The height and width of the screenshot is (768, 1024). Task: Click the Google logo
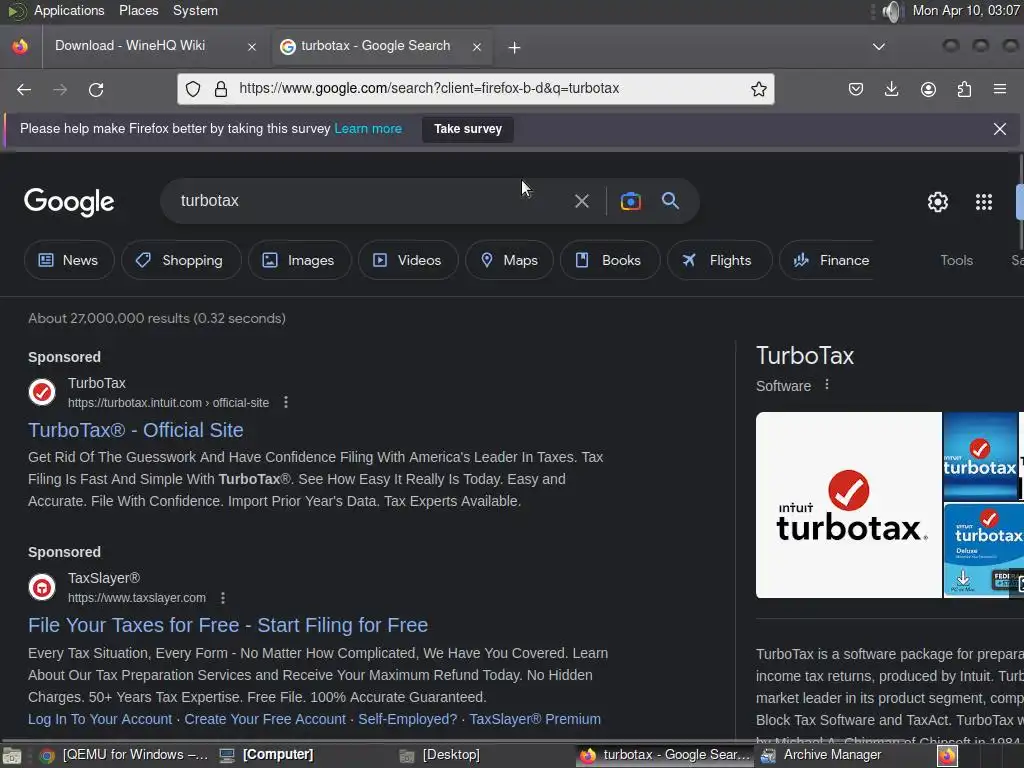point(69,202)
